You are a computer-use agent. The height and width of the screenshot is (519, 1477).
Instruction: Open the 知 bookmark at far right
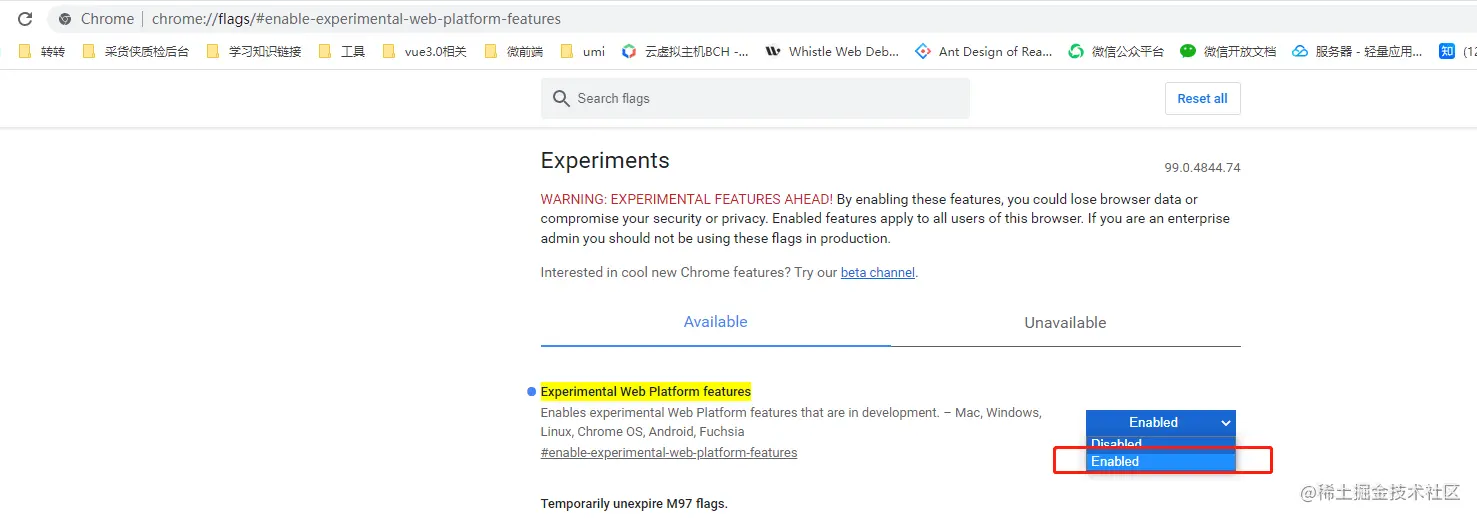click(1447, 51)
